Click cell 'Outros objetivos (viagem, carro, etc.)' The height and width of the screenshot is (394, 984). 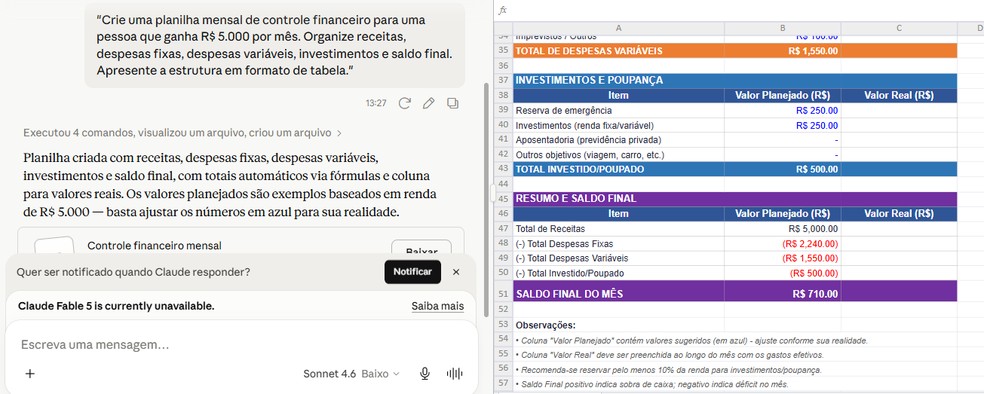(x=619, y=154)
